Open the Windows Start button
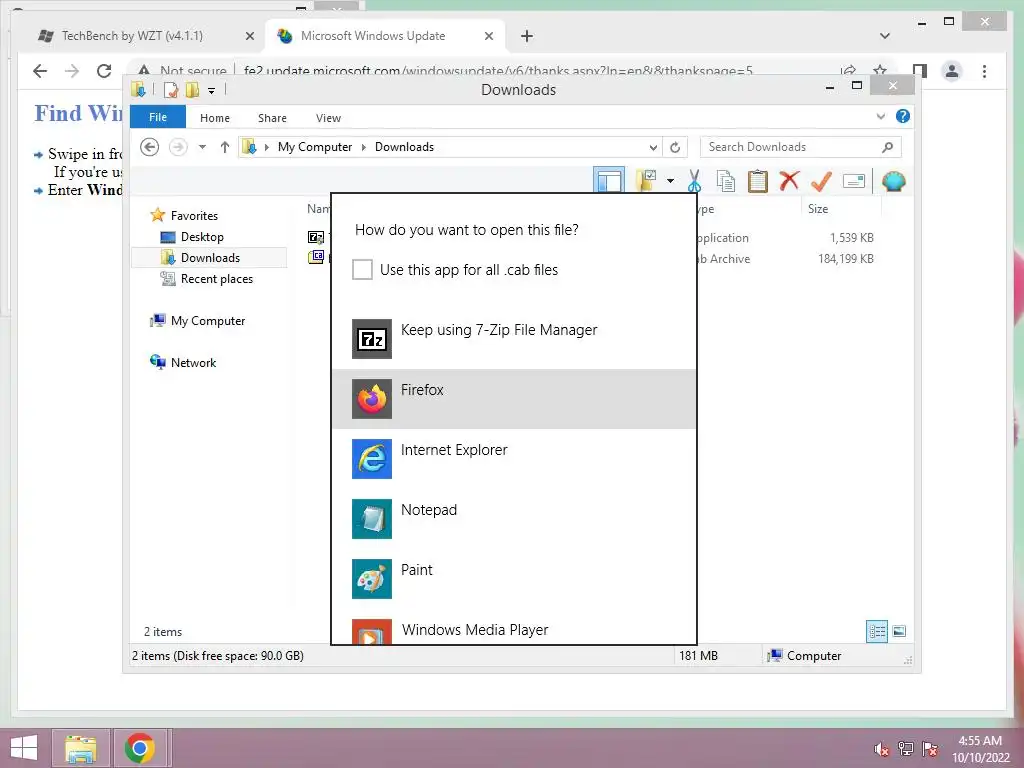The height and width of the screenshot is (768, 1024). tap(24, 748)
